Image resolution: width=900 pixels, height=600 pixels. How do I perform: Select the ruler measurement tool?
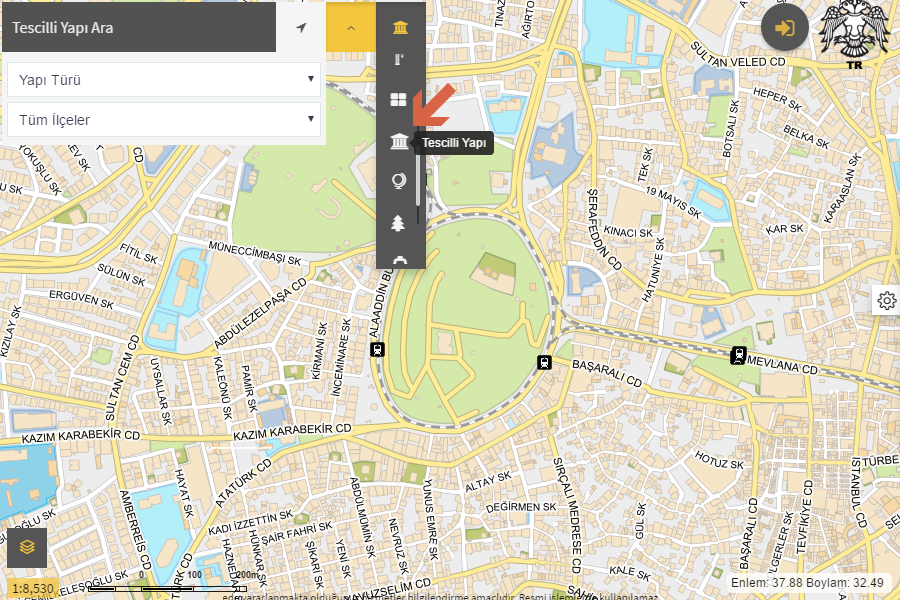(400, 60)
